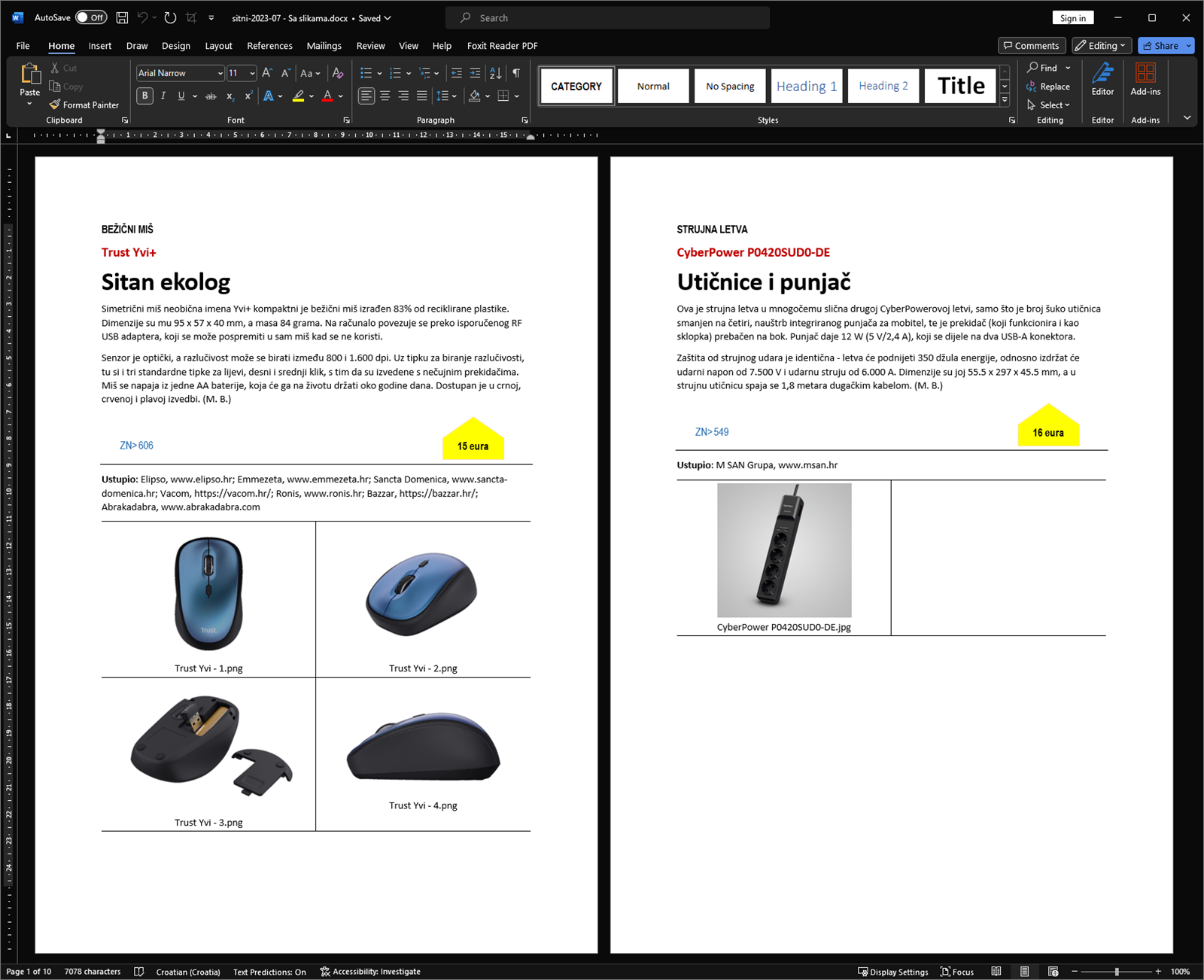The width and height of the screenshot is (1204, 980).
Task: Click the Undo icon
Action: point(142,17)
